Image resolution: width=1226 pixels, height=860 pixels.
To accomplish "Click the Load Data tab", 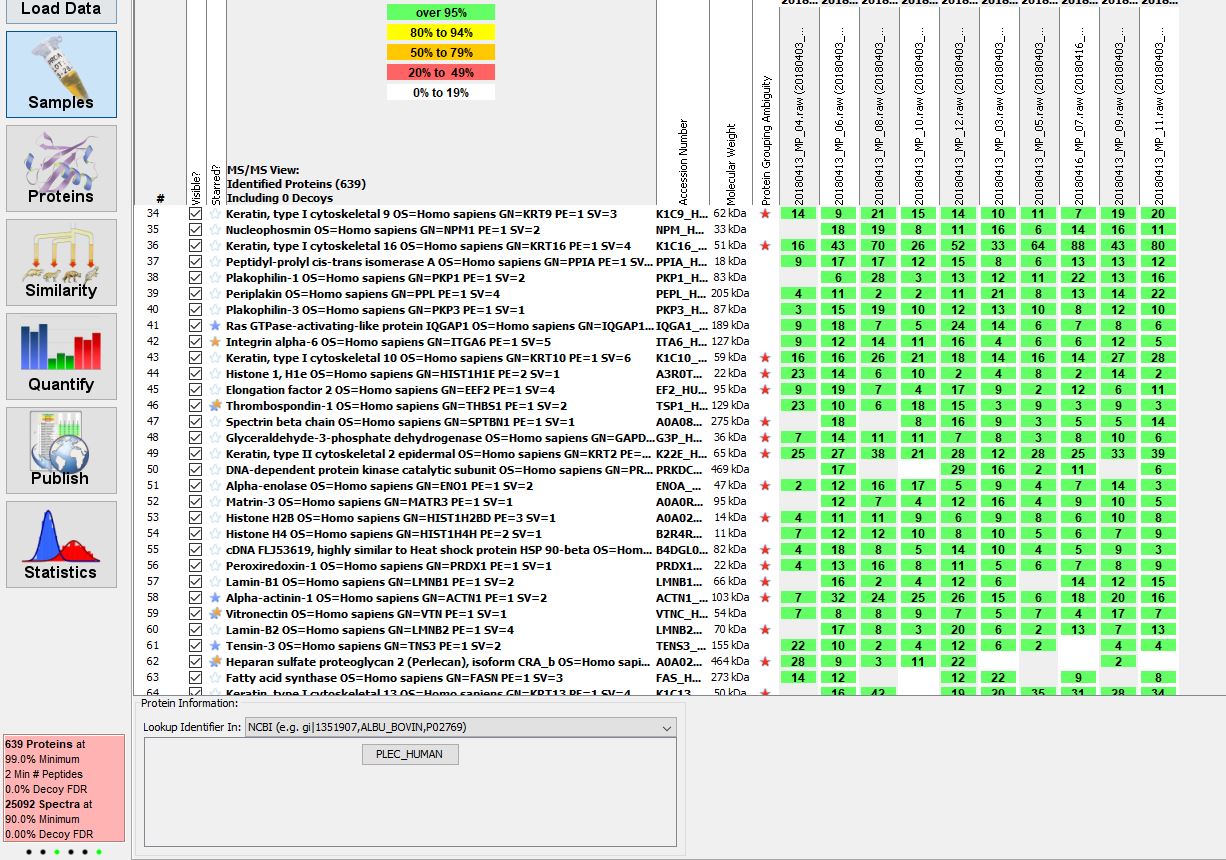I will tap(61, 10).
